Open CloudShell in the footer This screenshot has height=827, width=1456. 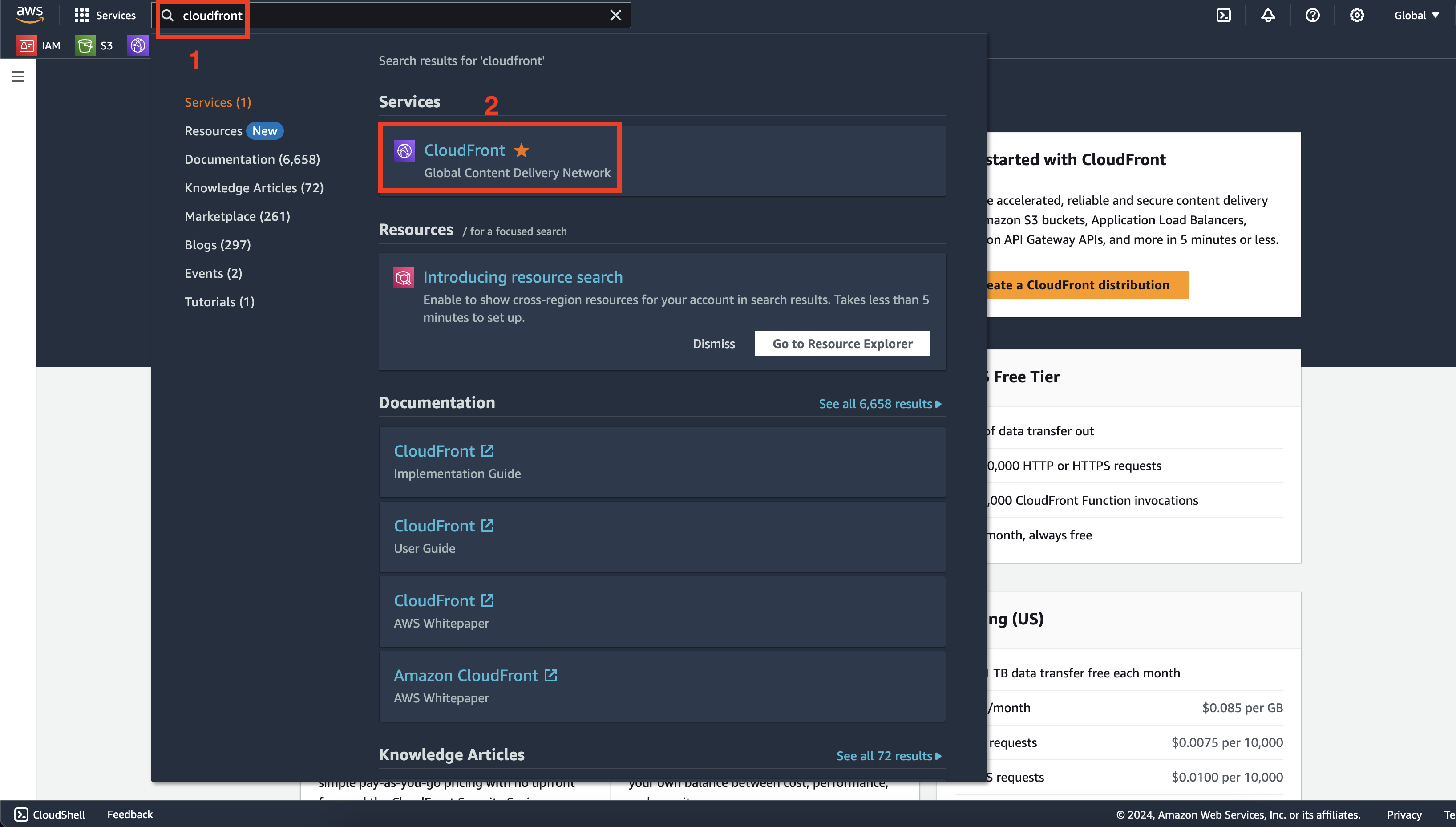pos(50,815)
